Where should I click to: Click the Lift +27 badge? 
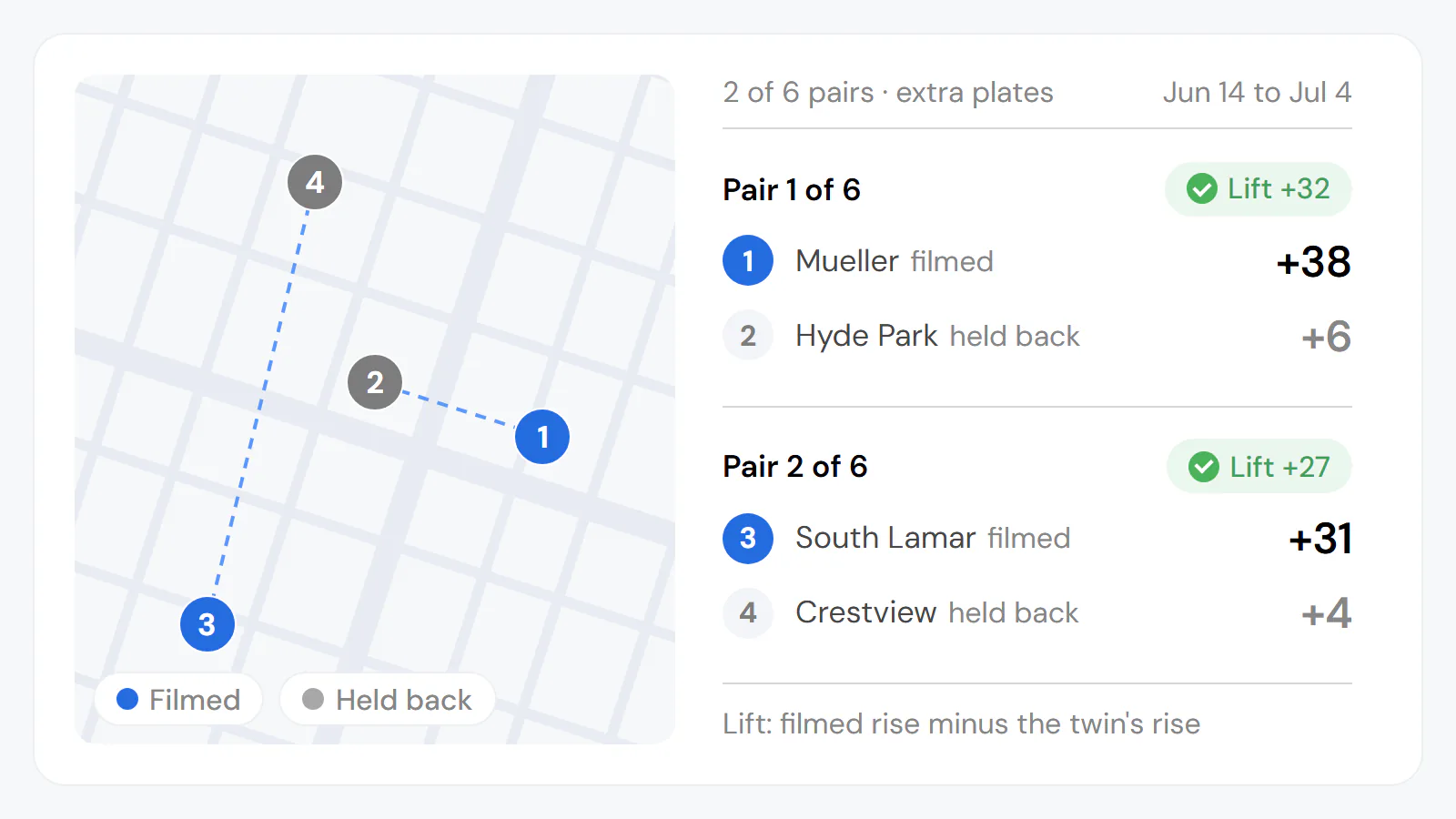pos(1259,466)
